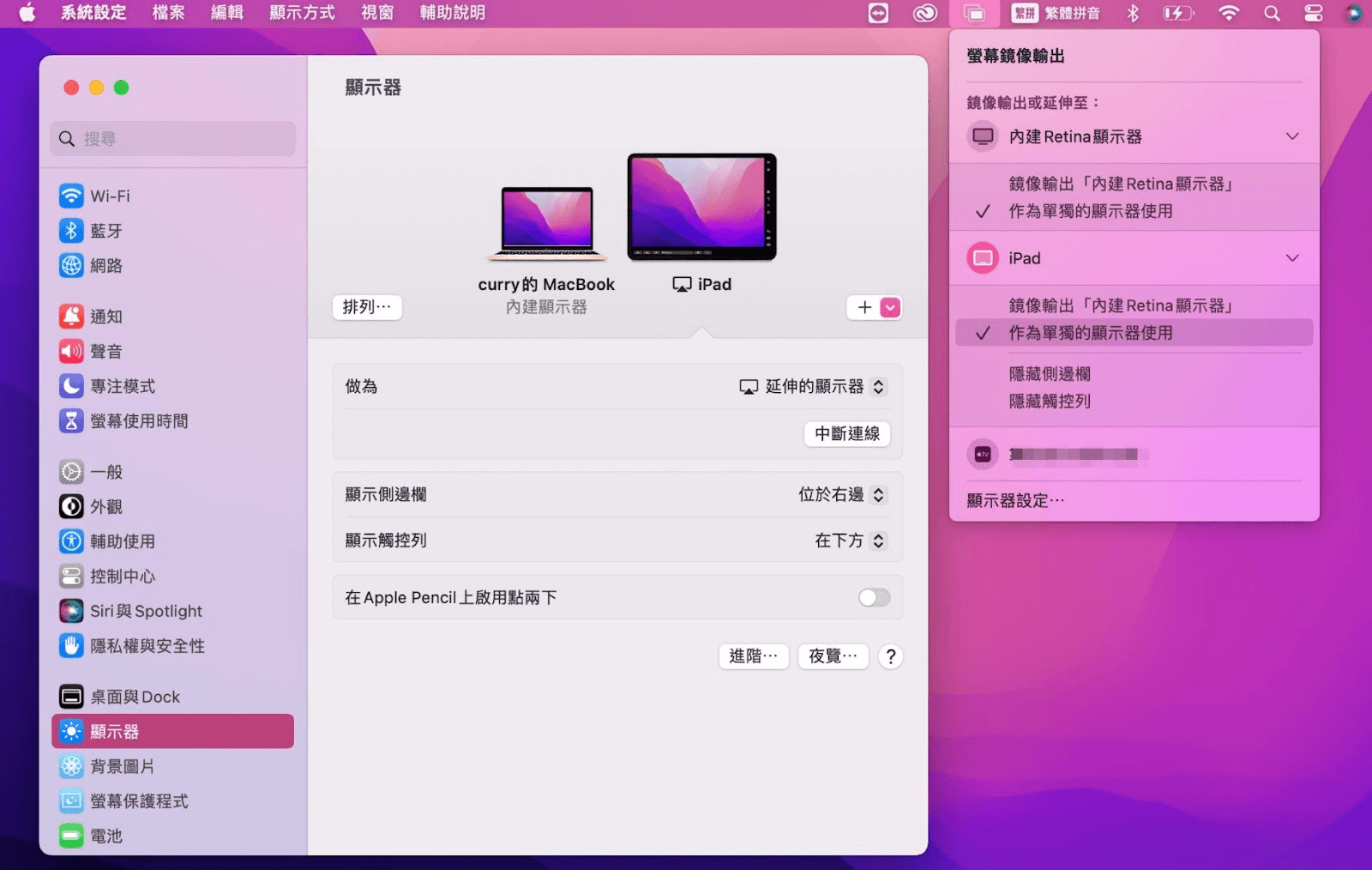
Task: Select 作為單獨的顯示器使用 under 內建Retina顯示器
Action: (1091, 211)
